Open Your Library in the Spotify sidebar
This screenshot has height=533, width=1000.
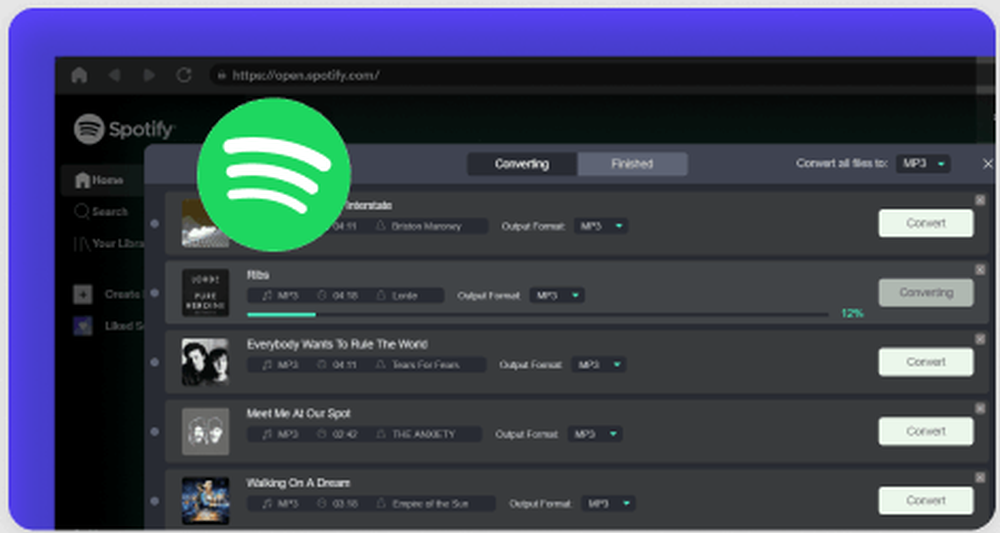tap(109, 243)
